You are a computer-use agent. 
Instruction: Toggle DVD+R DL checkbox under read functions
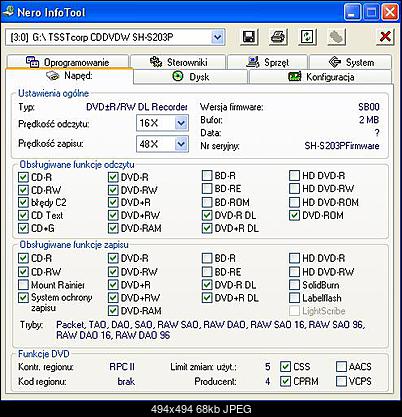click(x=207, y=228)
